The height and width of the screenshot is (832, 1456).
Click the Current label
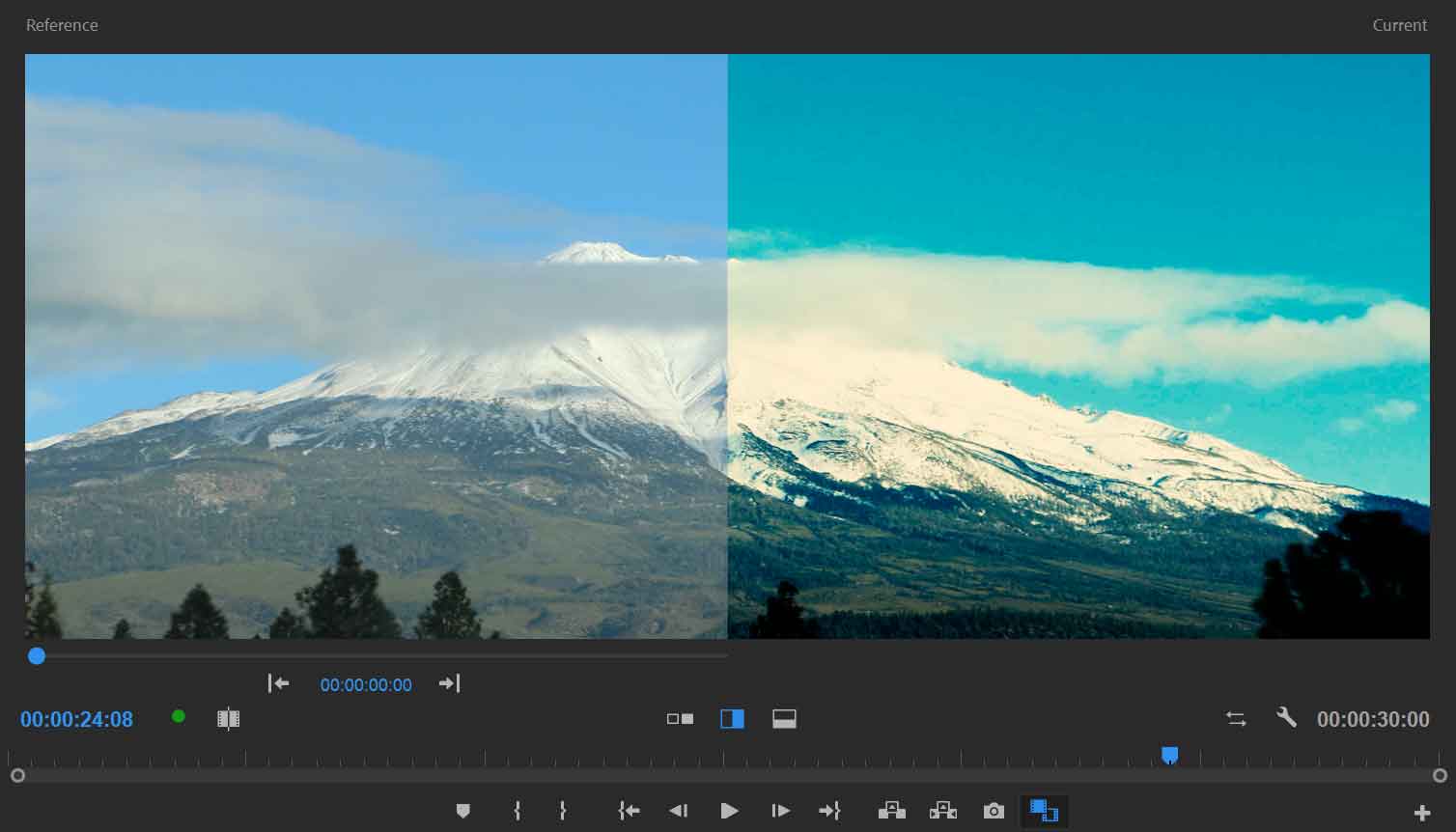click(x=1399, y=25)
